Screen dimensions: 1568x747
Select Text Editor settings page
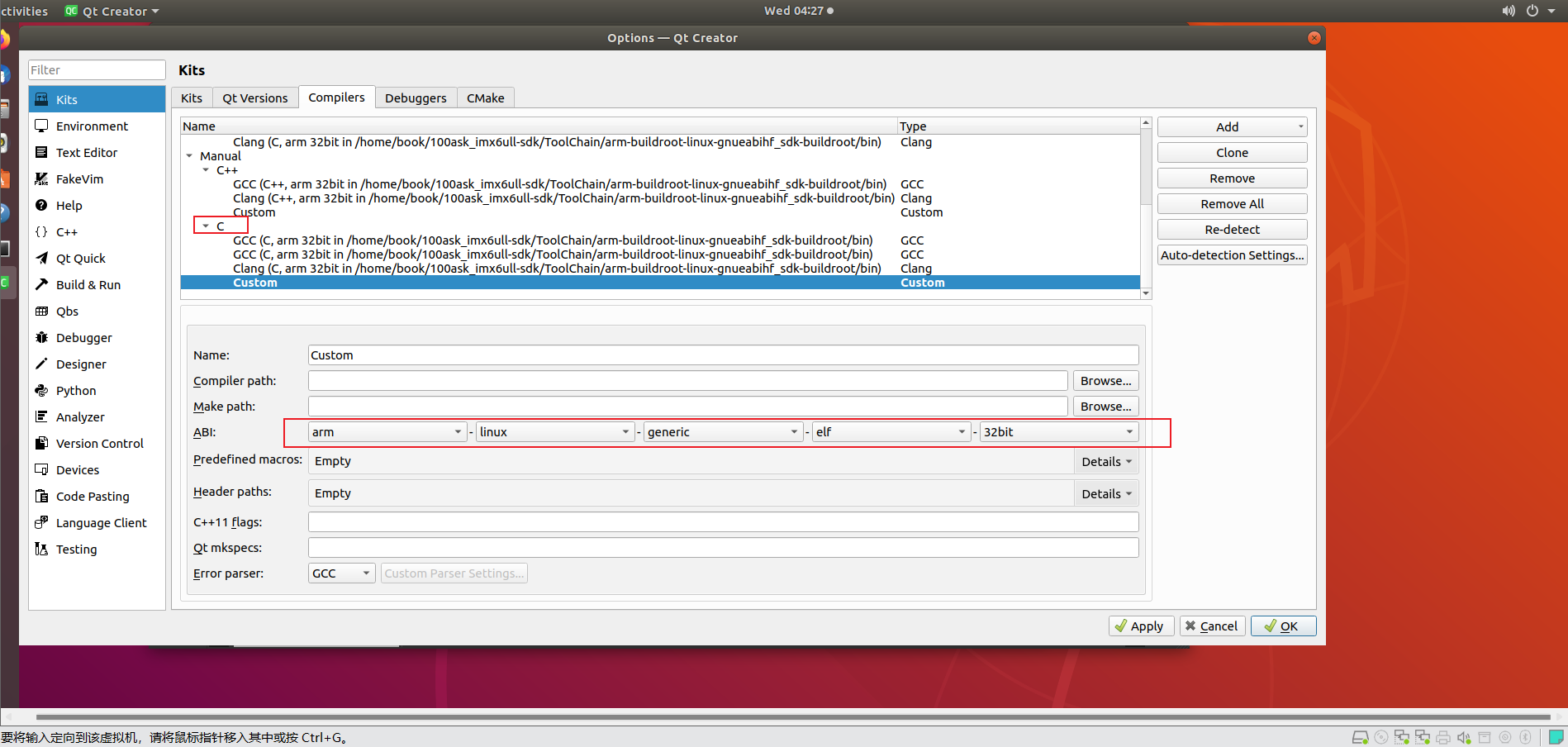tap(86, 152)
